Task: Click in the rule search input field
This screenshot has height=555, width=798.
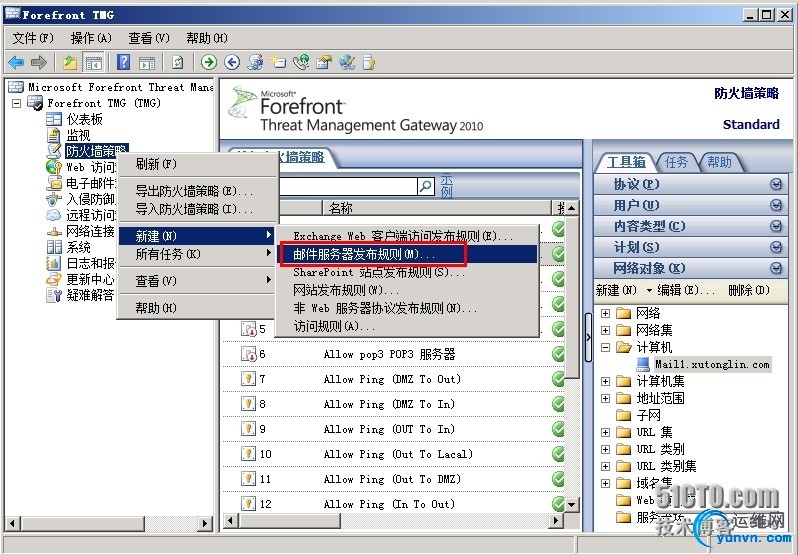Action: tap(348, 186)
